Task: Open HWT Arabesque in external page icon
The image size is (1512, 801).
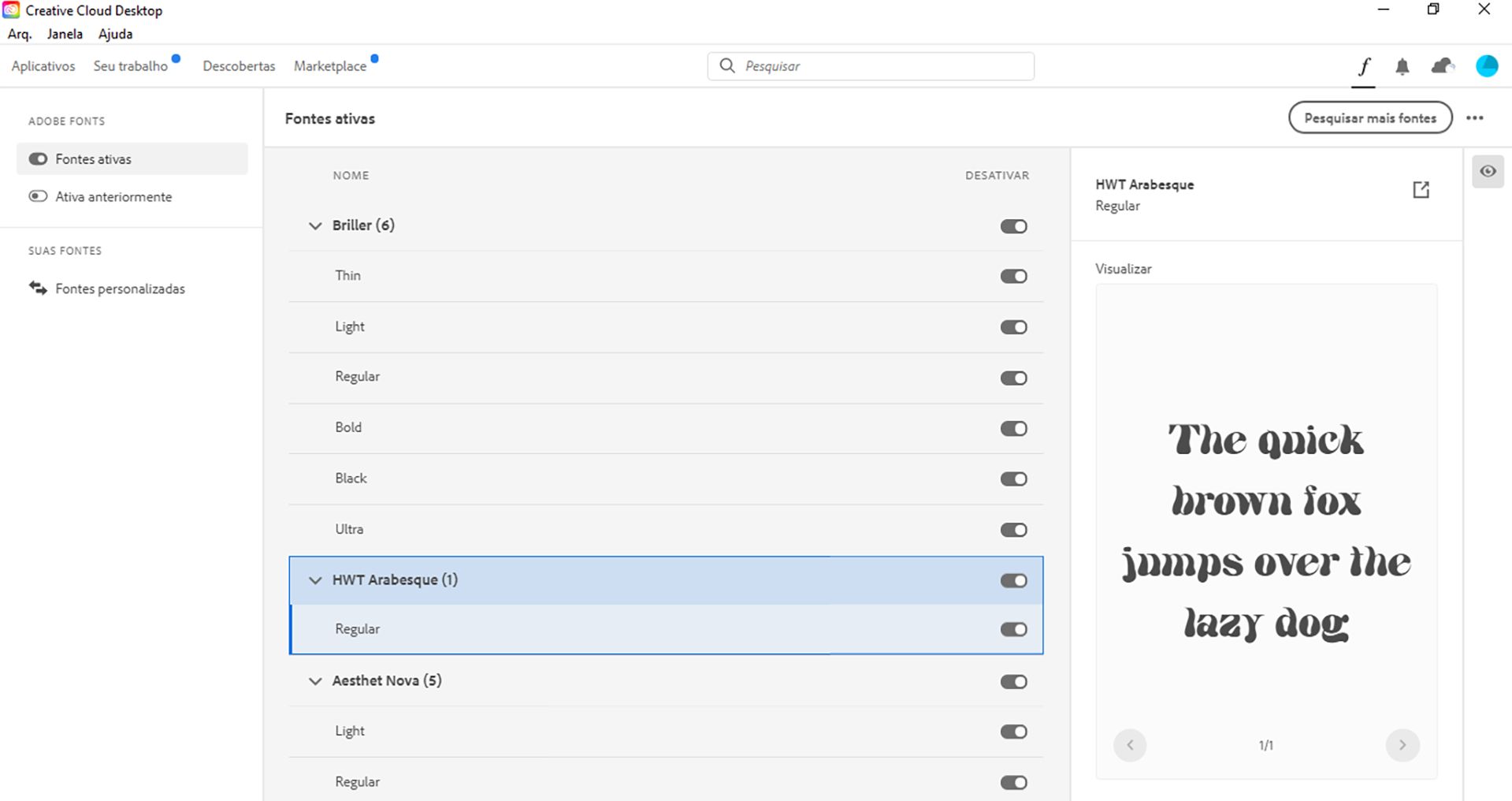Action: (x=1421, y=190)
